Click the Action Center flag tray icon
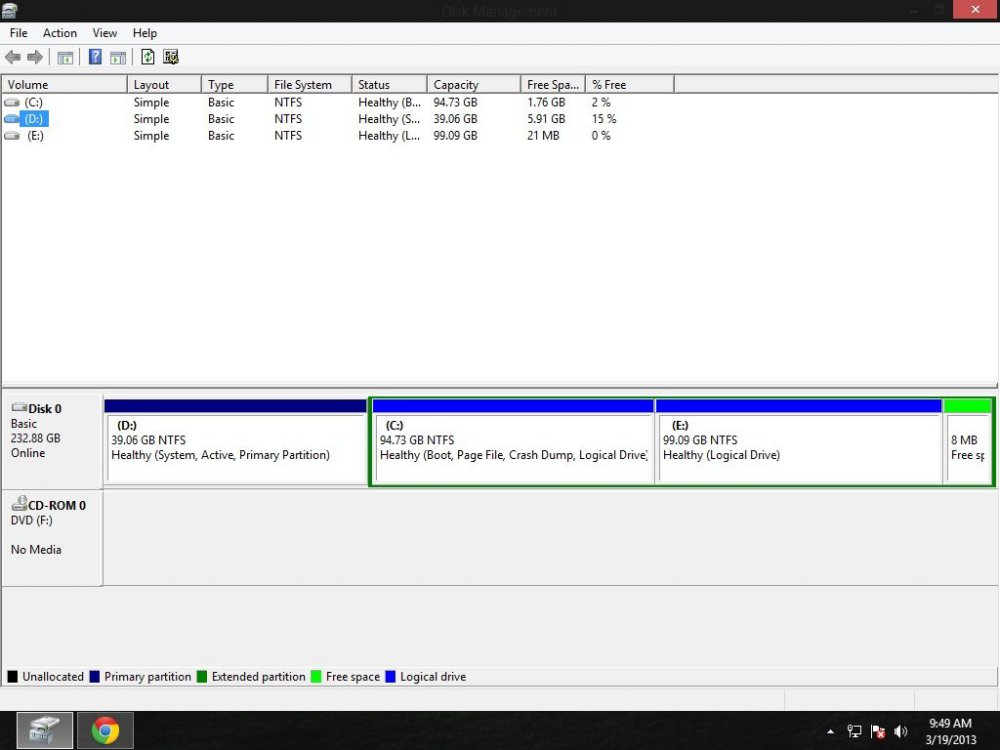 (x=877, y=731)
